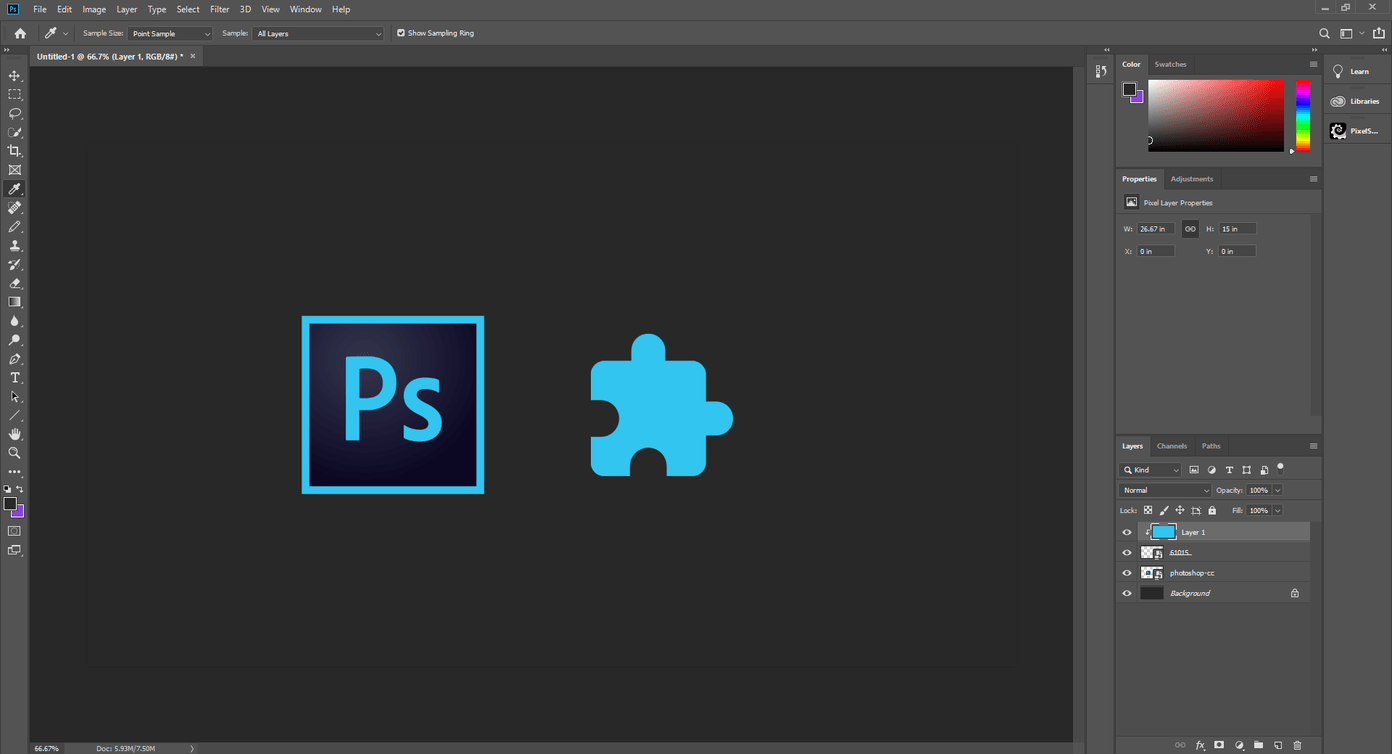Image resolution: width=1392 pixels, height=754 pixels.
Task: Open the Window menu
Action: (x=305, y=9)
